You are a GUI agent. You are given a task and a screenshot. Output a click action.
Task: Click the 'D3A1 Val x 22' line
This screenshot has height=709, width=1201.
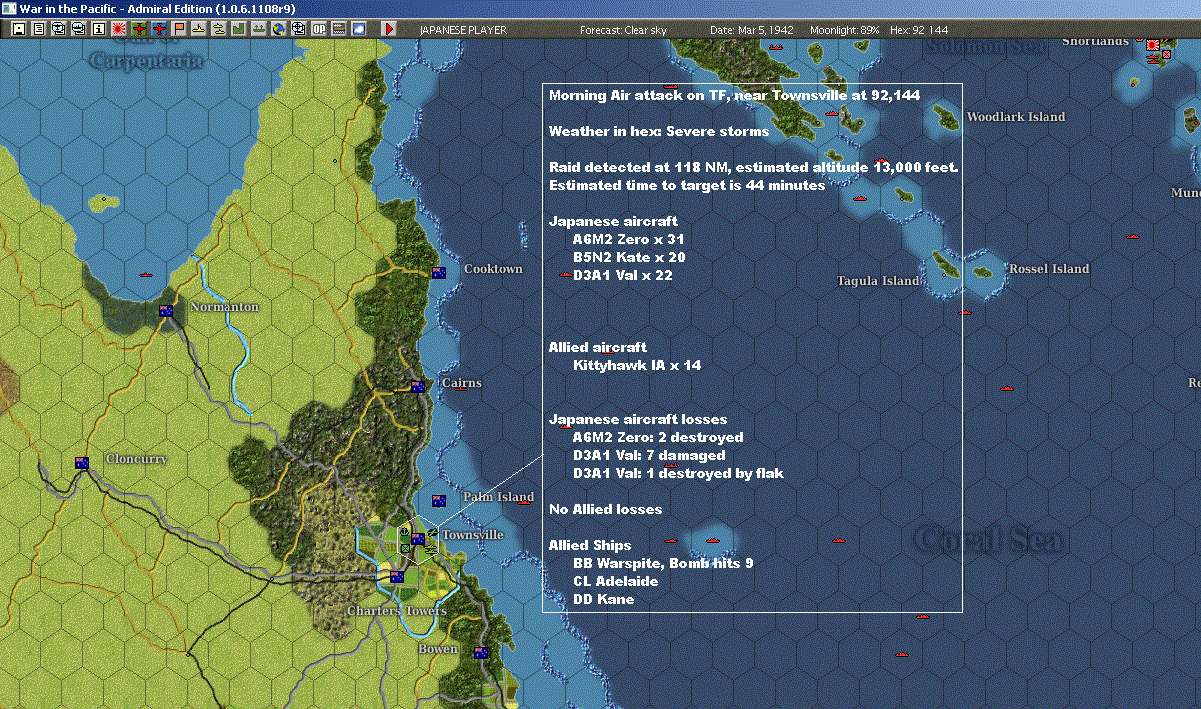(x=623, y=276)
